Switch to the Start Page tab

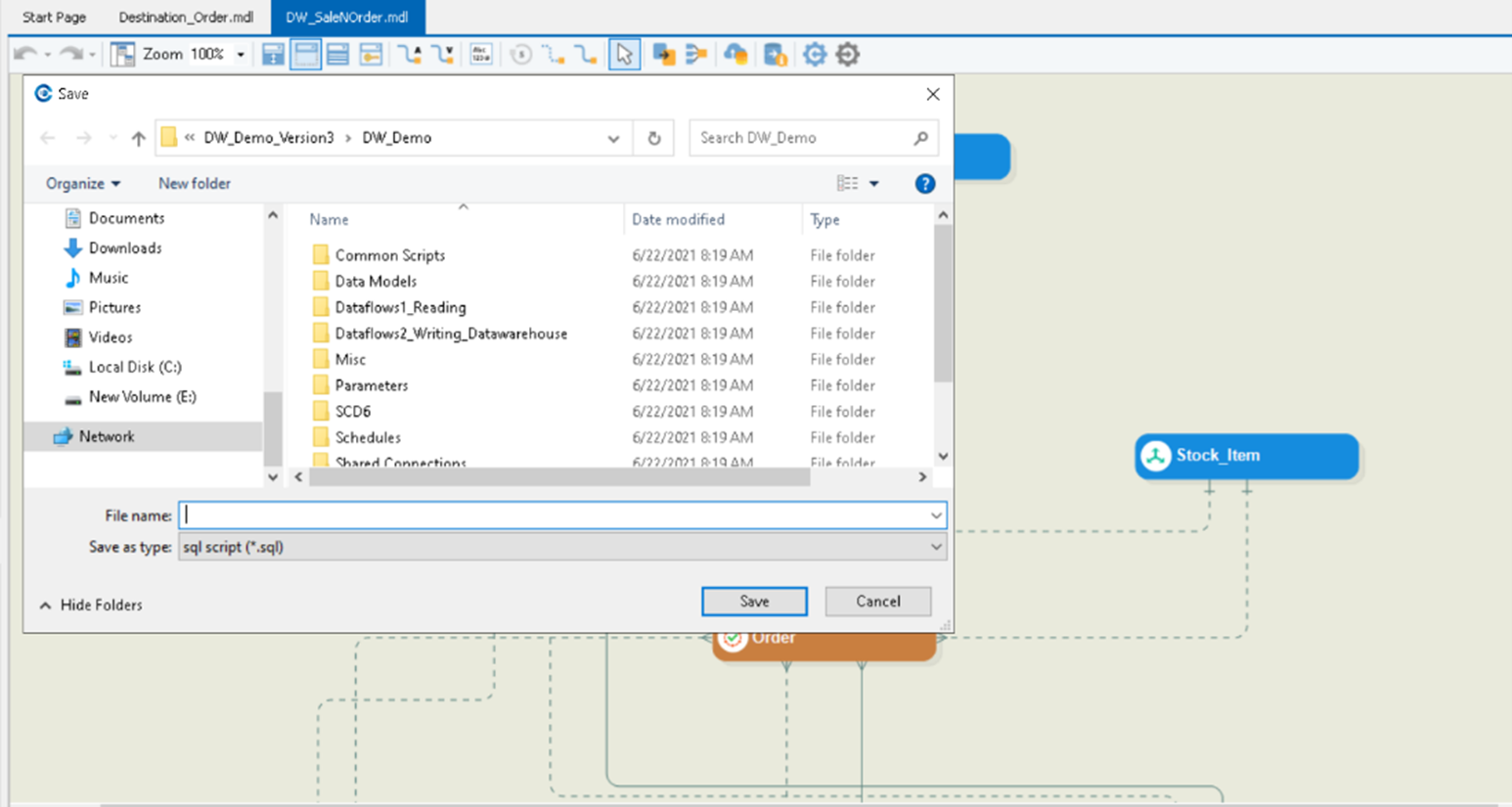click(x=54, y=18)
